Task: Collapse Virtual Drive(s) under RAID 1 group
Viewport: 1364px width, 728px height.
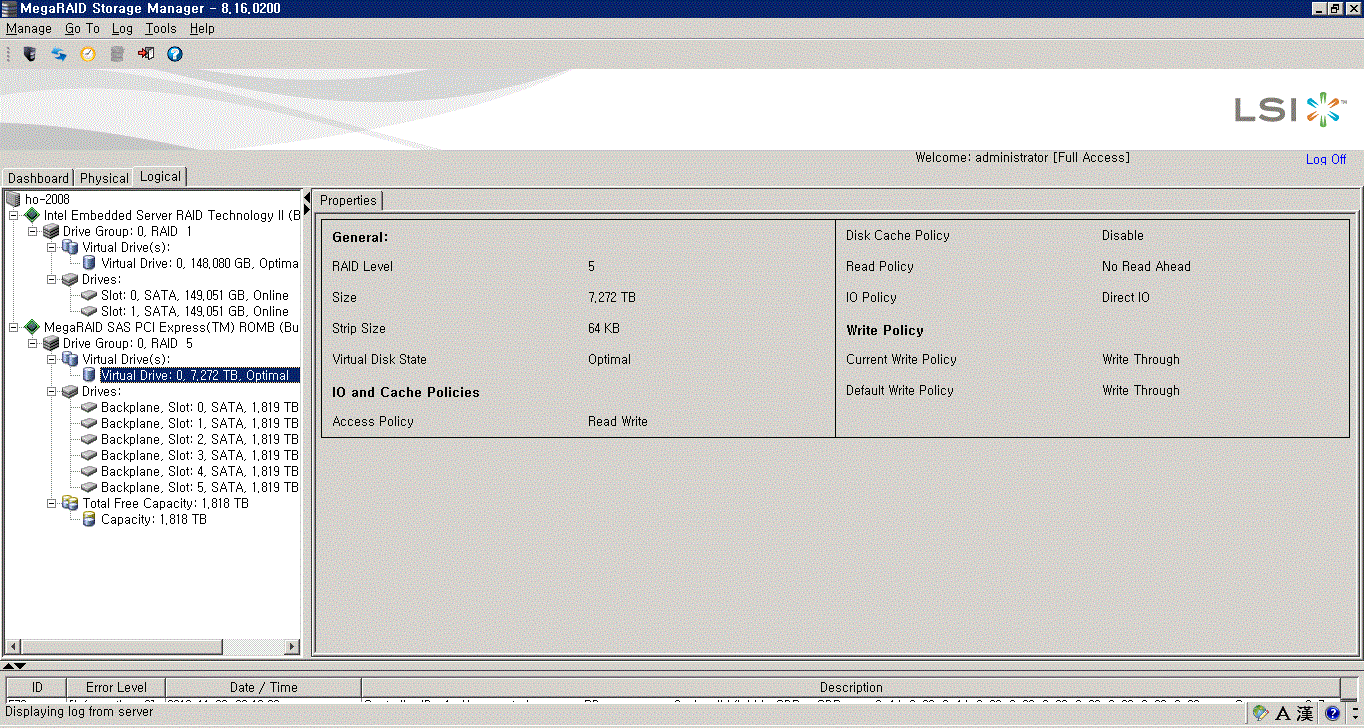Action: [x=51, y=247]
